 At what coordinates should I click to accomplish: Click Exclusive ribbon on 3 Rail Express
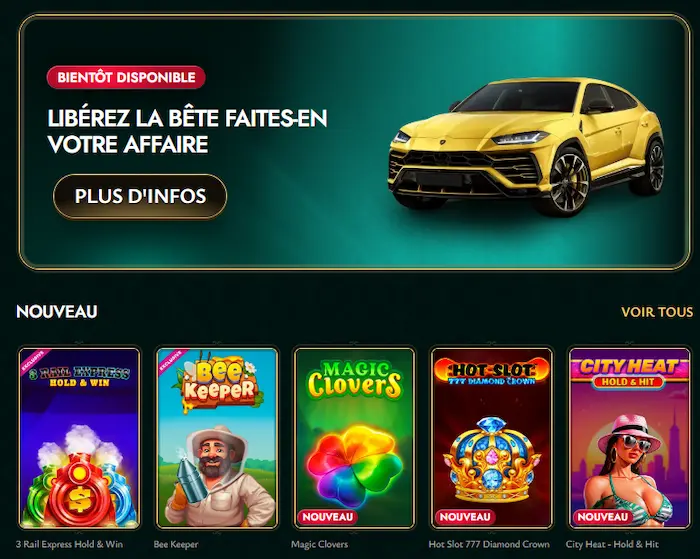tap(33, 362)
